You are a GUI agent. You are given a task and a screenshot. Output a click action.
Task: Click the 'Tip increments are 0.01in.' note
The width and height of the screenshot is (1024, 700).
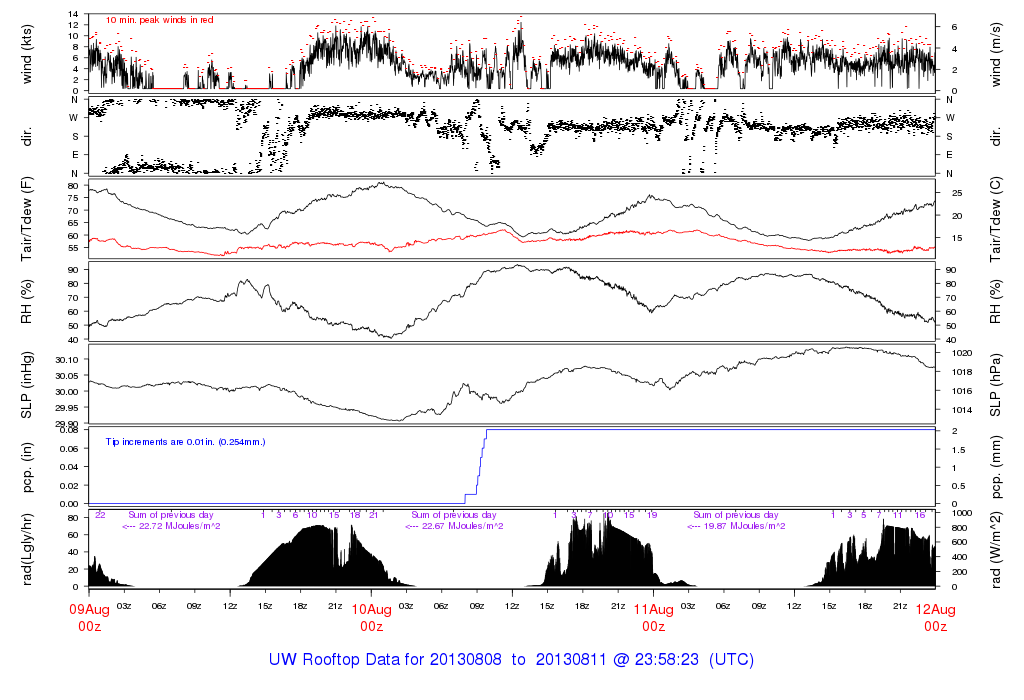[185, 441]
